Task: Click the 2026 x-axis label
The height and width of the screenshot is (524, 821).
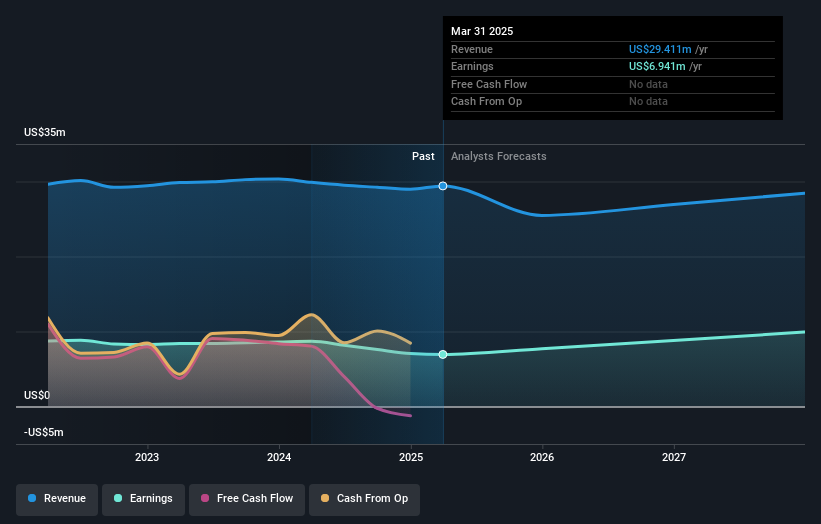Action: coord(542,457)
